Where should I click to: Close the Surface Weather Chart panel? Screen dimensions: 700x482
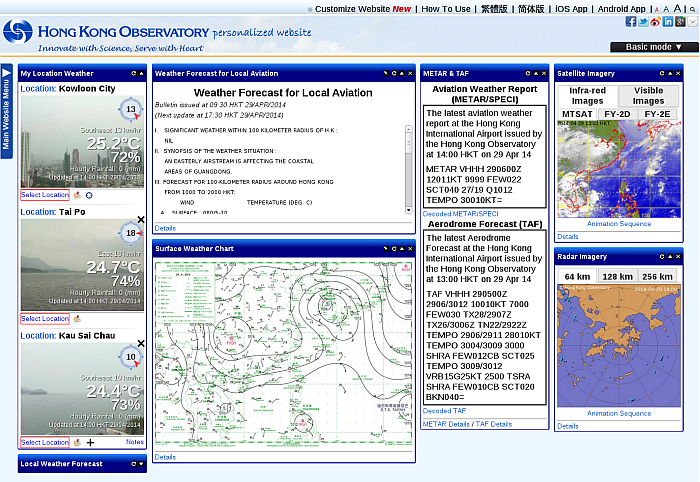click(410, 249)
